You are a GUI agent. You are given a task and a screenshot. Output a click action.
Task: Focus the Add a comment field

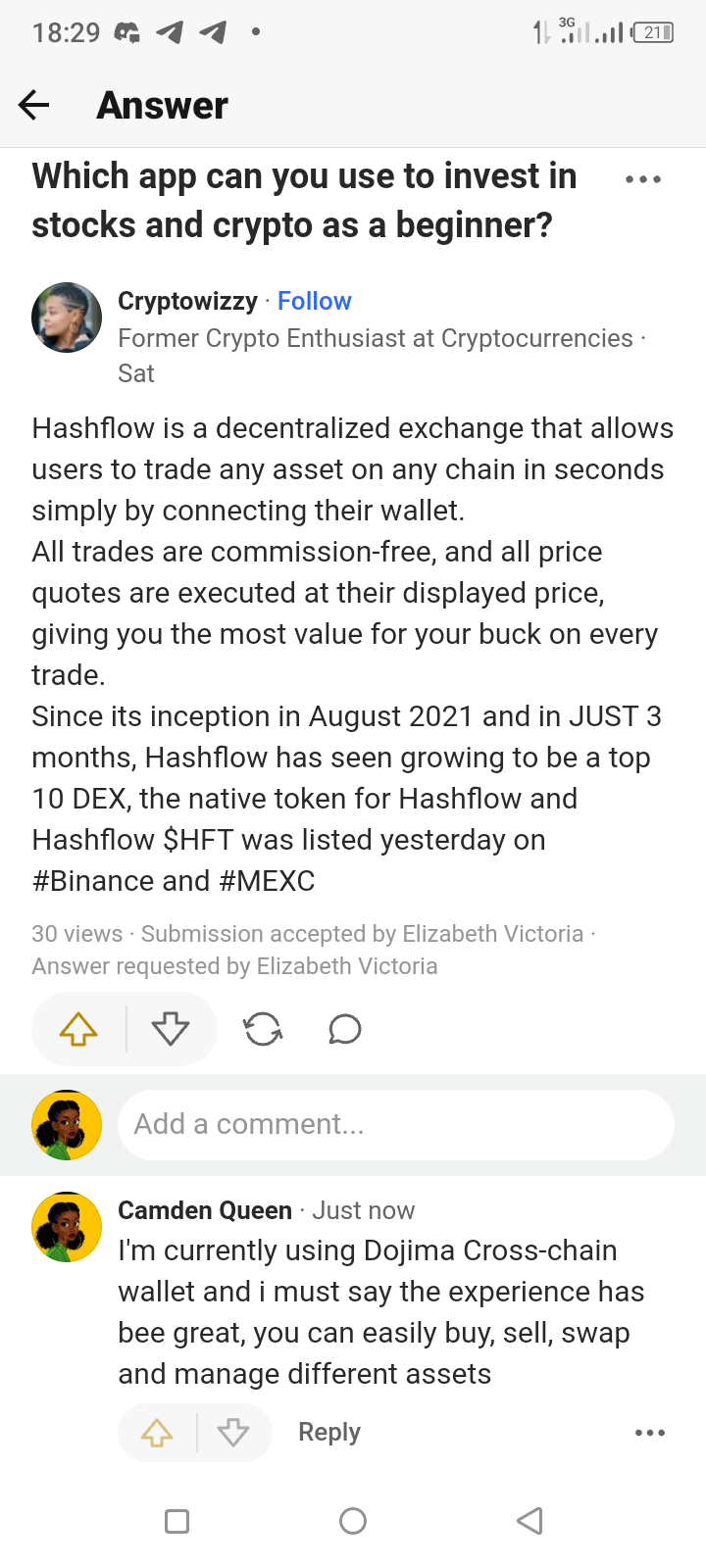pyautogui.click(x=396, y=1124)
